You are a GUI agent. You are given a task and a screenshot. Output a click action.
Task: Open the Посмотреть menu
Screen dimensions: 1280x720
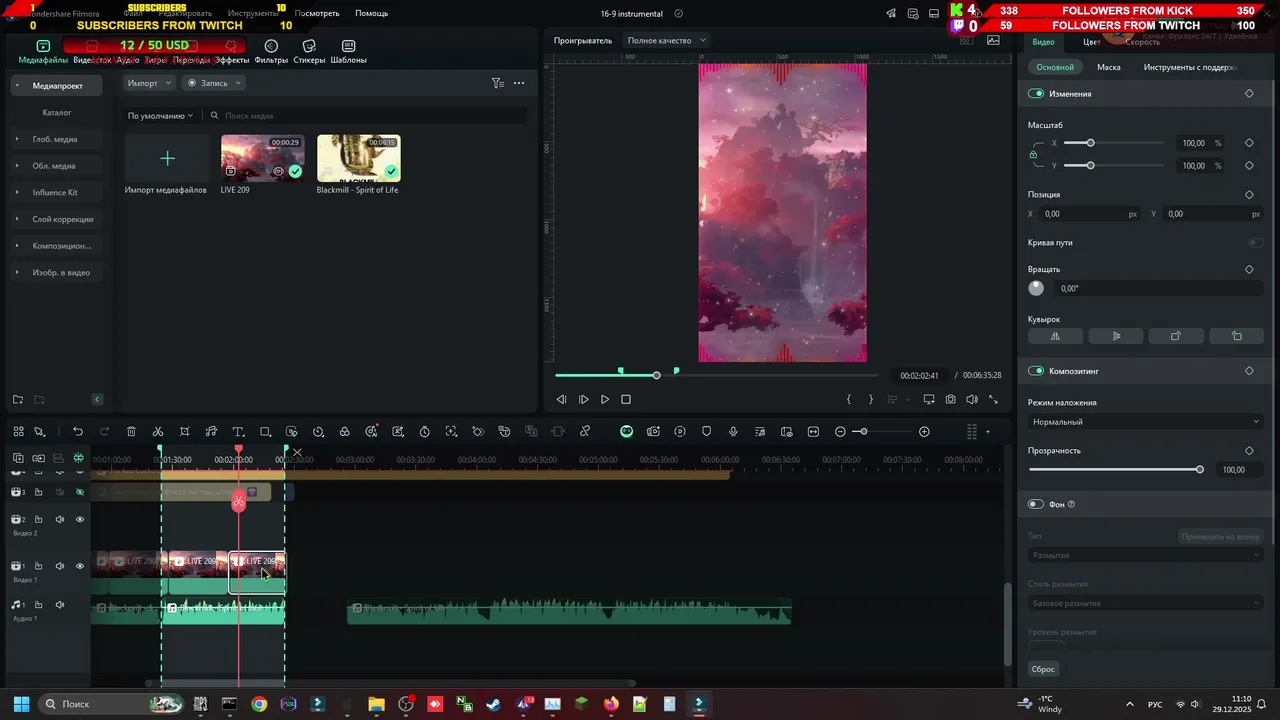click(317, 14)
